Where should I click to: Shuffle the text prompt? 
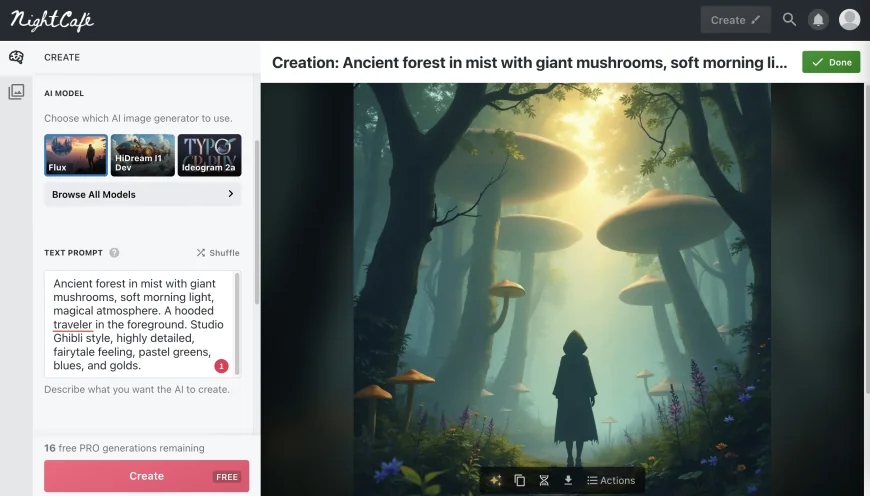point(217,253)
